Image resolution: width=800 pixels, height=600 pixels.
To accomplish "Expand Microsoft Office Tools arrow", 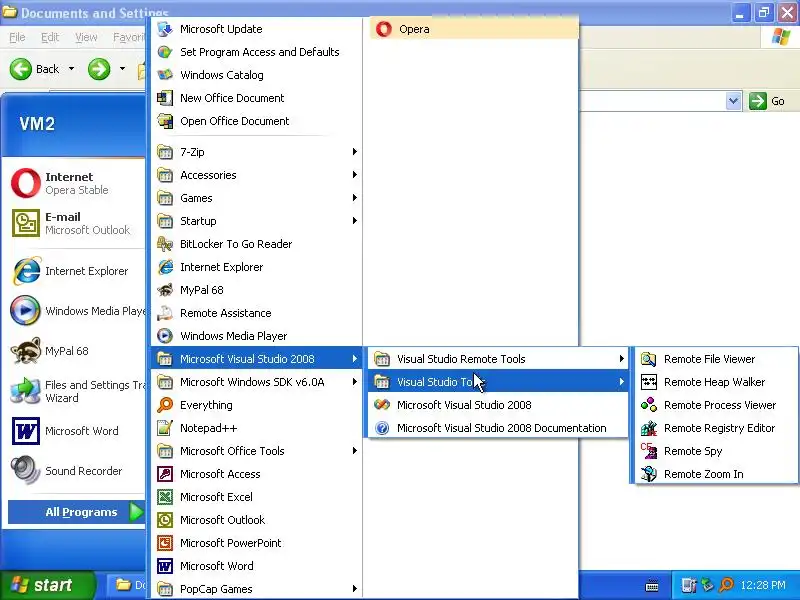I will click(x=354, y=451).
